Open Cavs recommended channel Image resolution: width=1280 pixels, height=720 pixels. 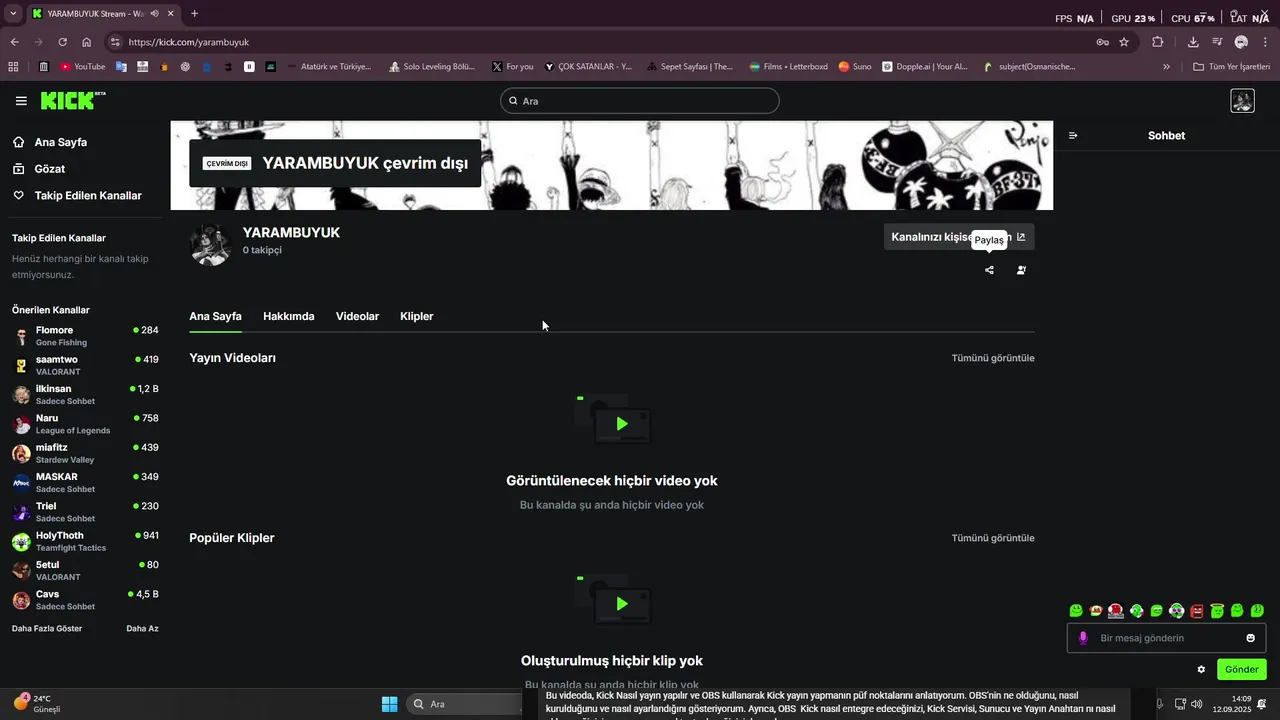point(85,600)
